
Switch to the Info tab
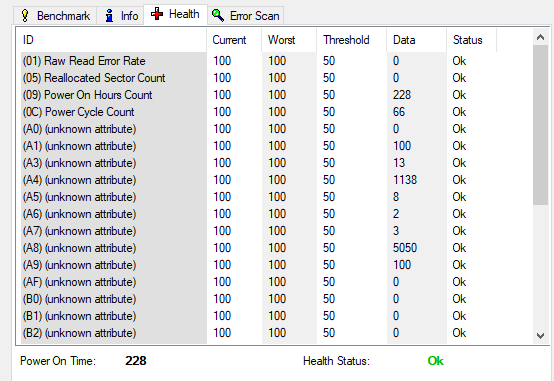point(120,16)
